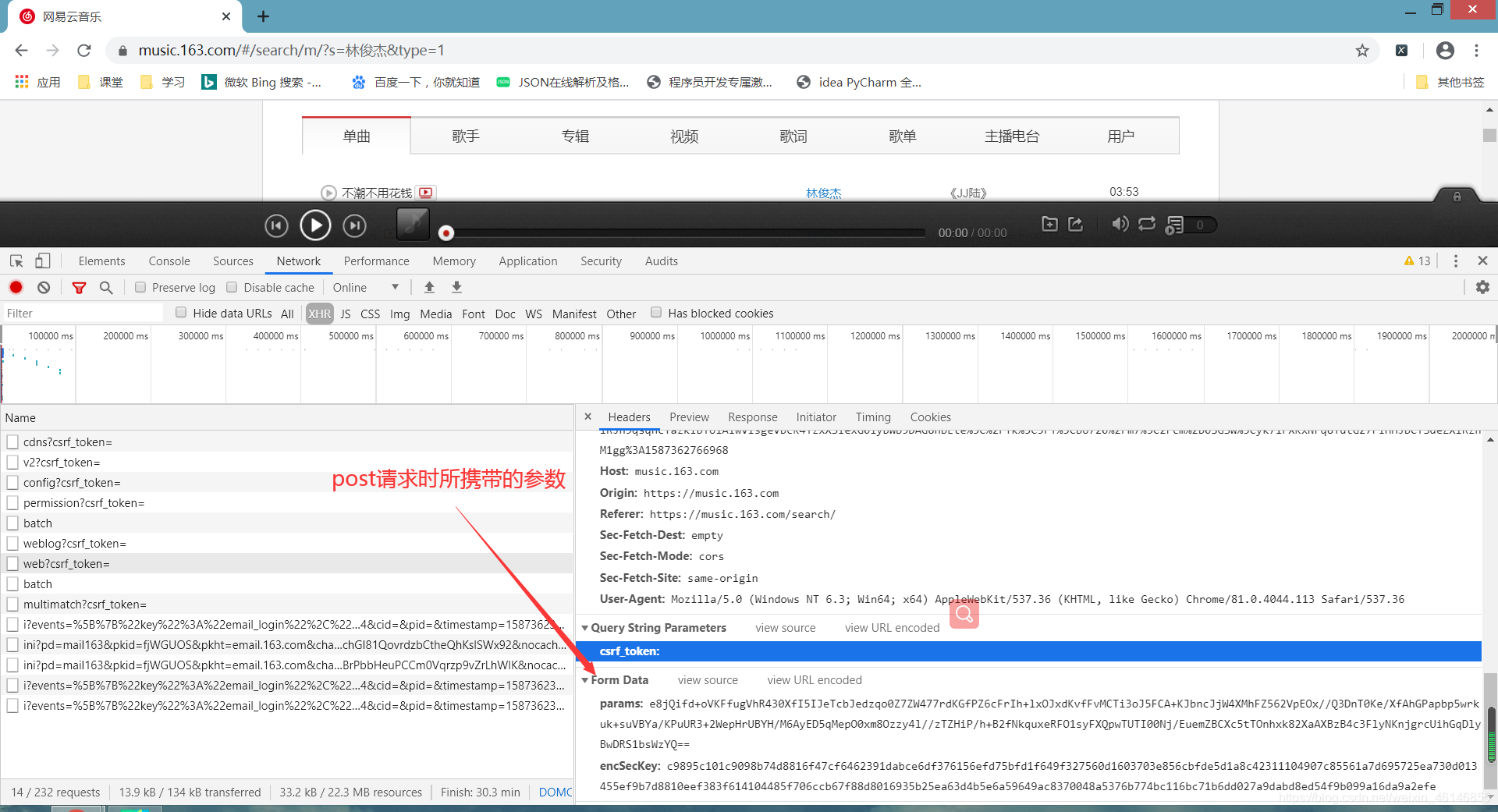The image size is (1498, 812).
Task: Collapse the Form Data section
Action: 585,680
